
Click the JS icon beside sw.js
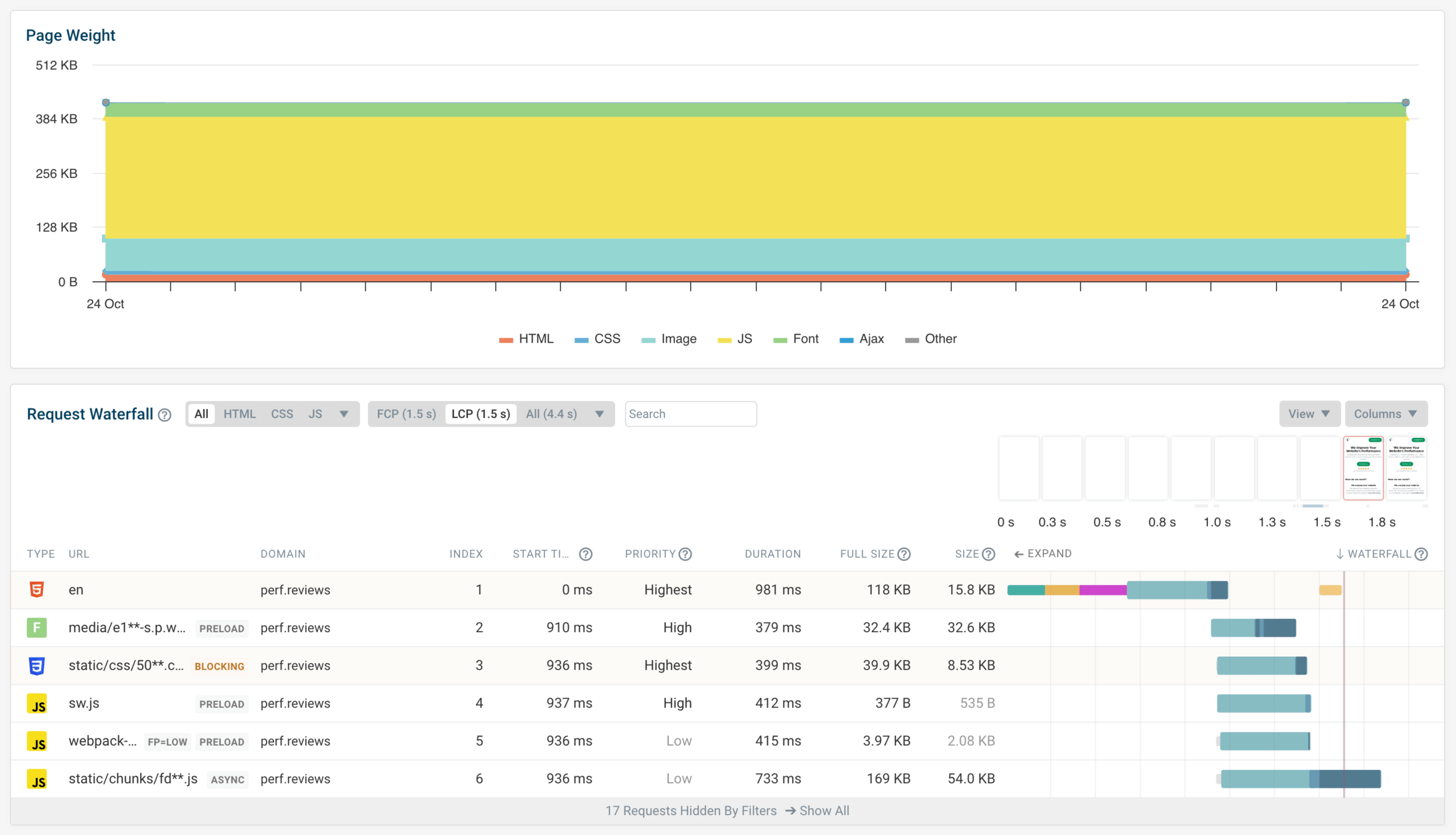[37, 703]
